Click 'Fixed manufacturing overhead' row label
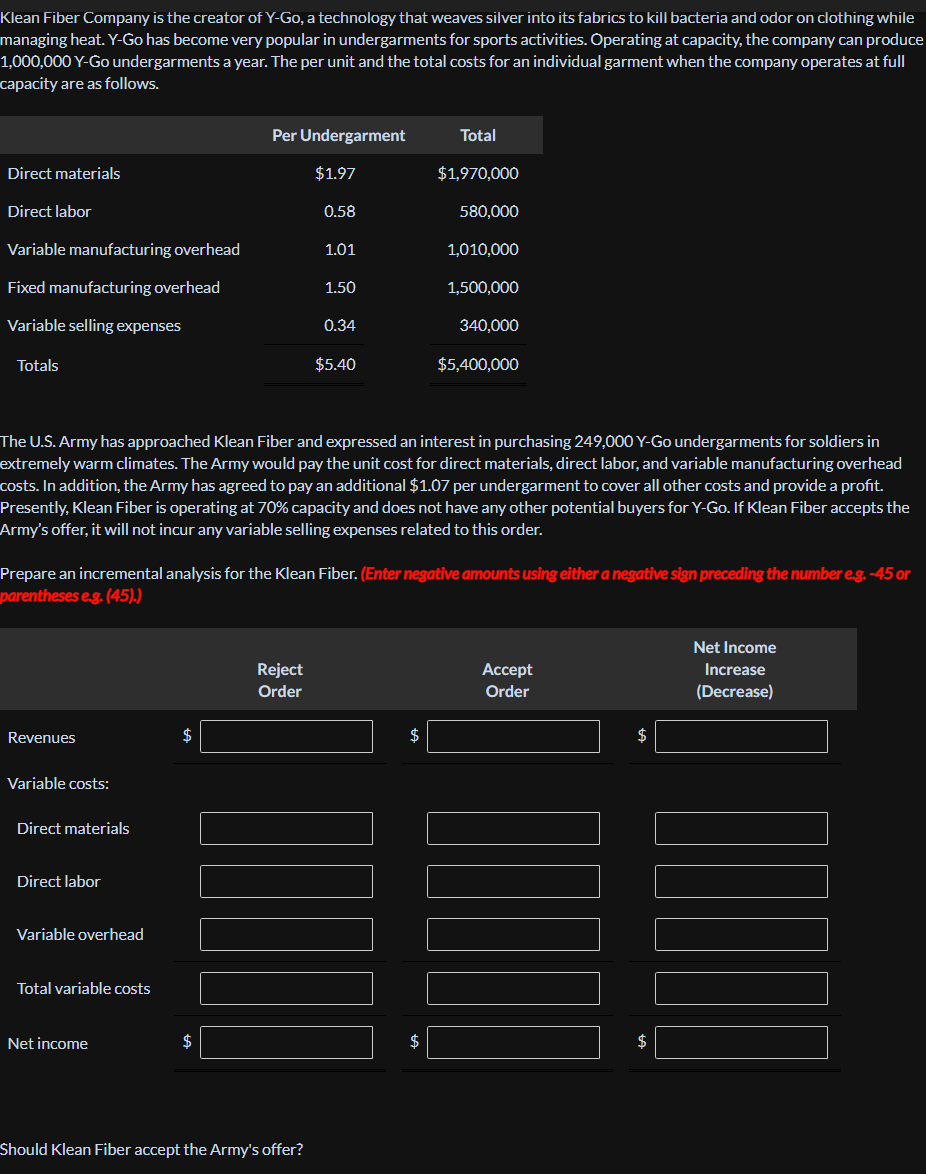 [x=114, y=288]
